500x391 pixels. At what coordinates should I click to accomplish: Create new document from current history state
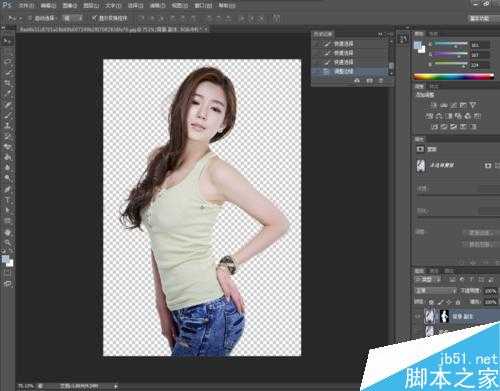coord(357,81)
